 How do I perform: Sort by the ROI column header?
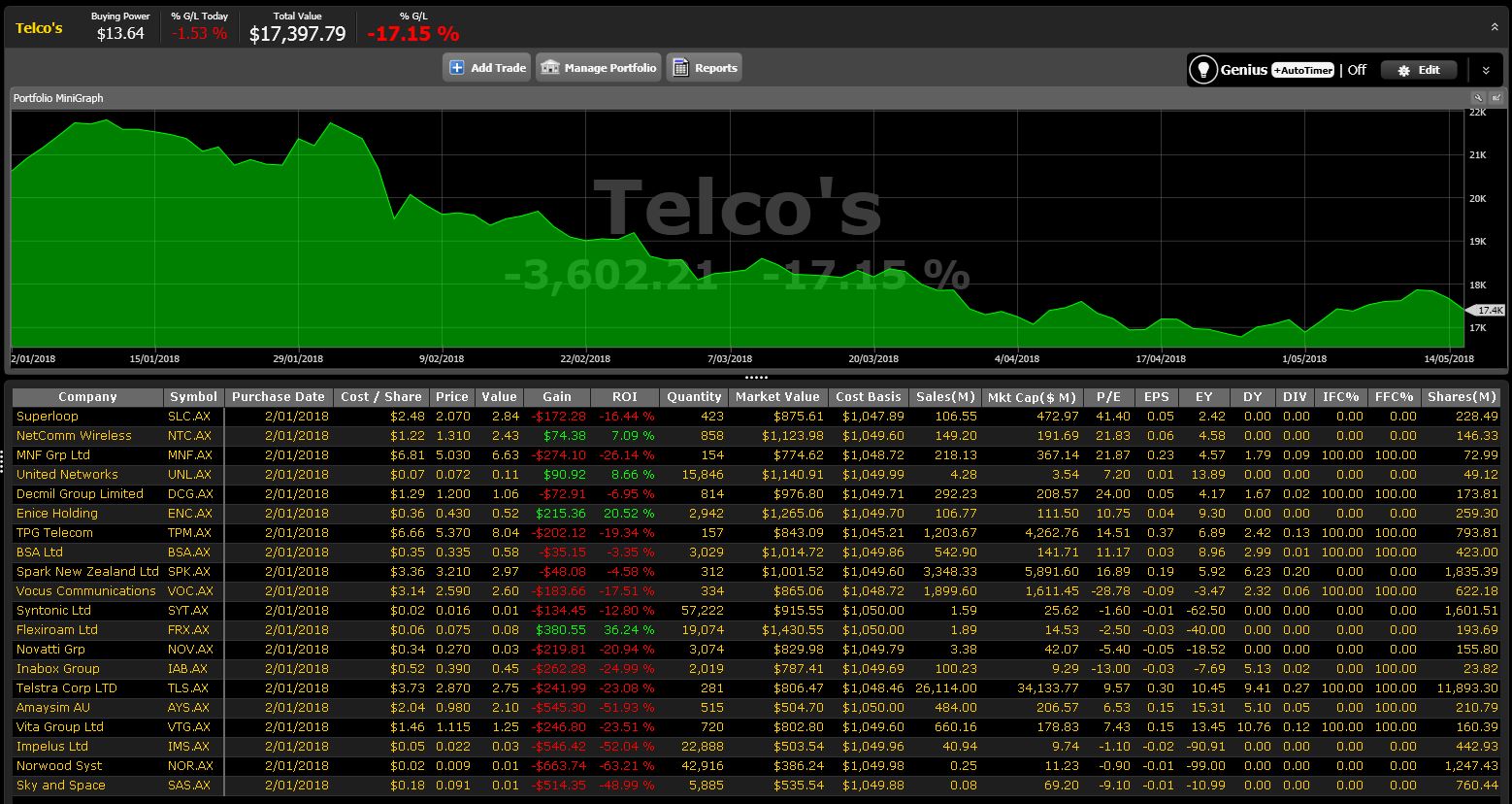click(x=625, y=396)
